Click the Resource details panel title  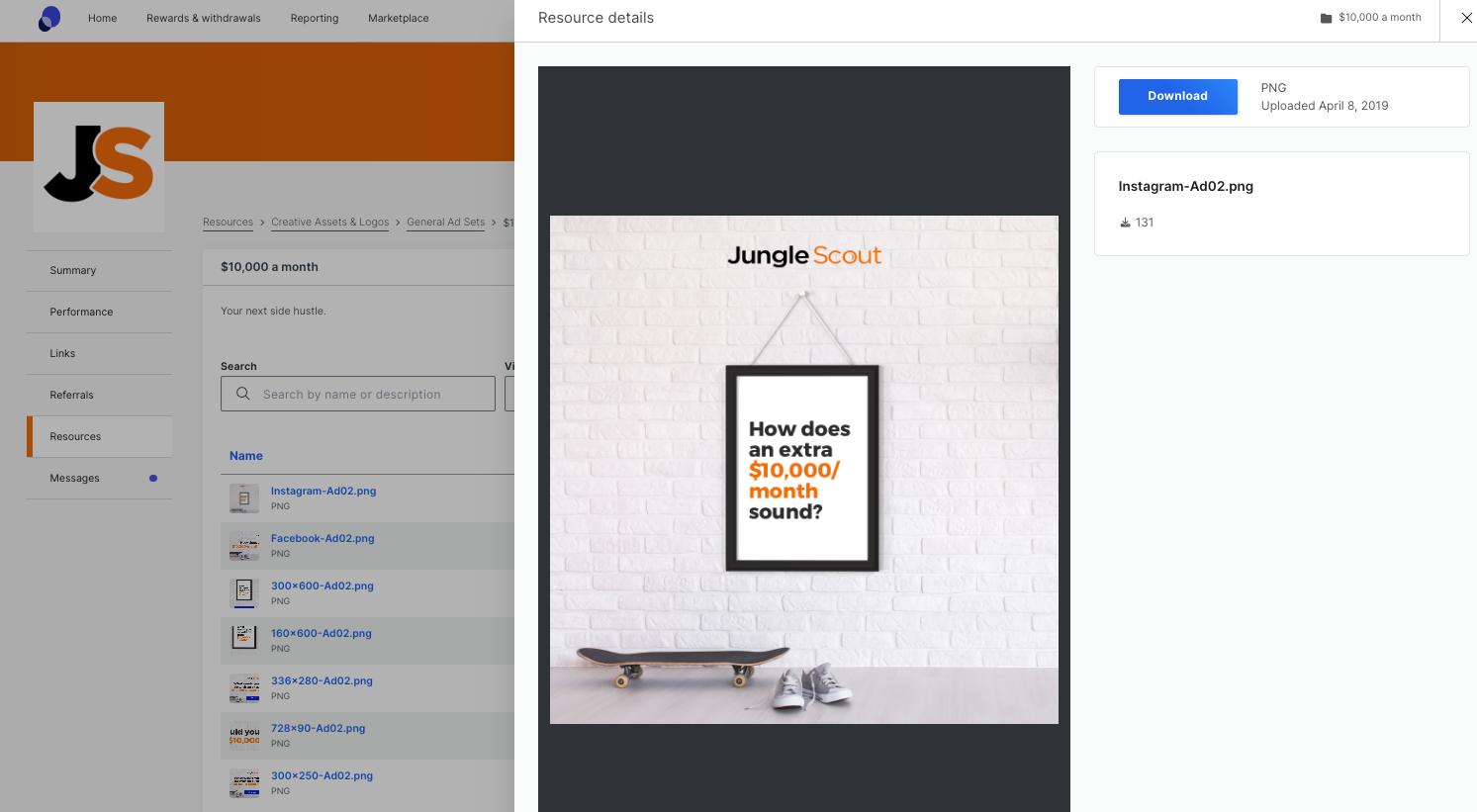(596, 18)
